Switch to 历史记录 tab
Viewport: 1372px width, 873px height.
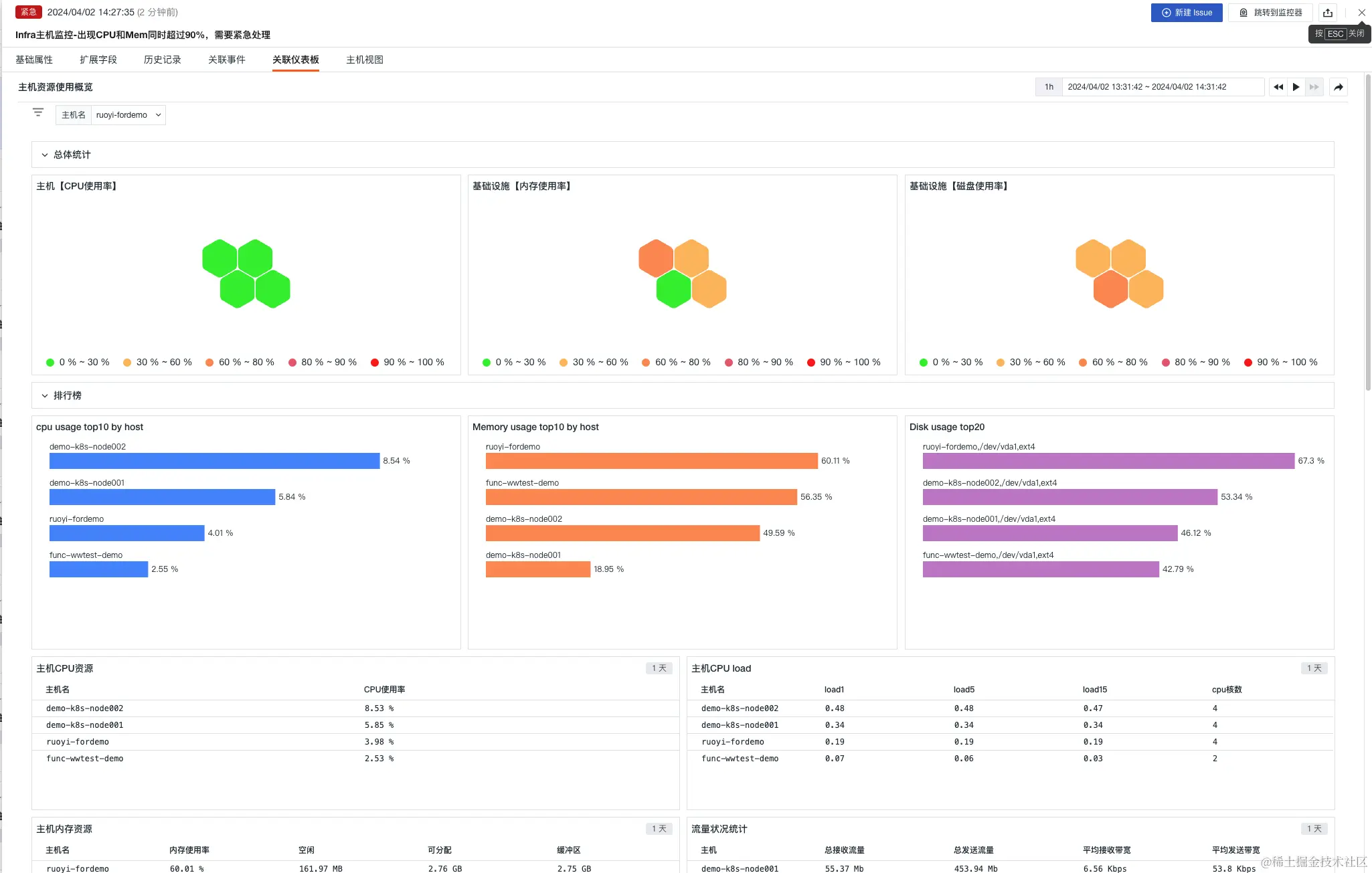click(x=162, y=60)
